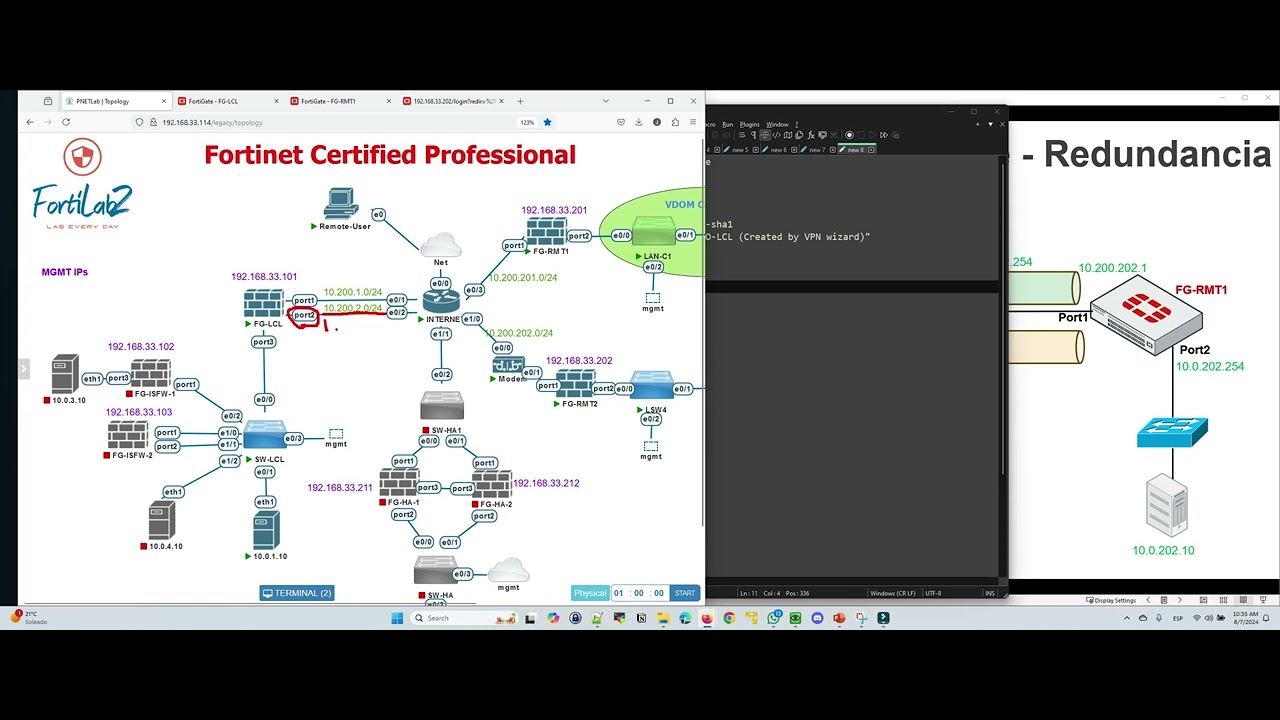Viewport: 1280px width, 720px height.
Task: Click the port1 interface label on FG-LCL
Action: coord(305,300)
